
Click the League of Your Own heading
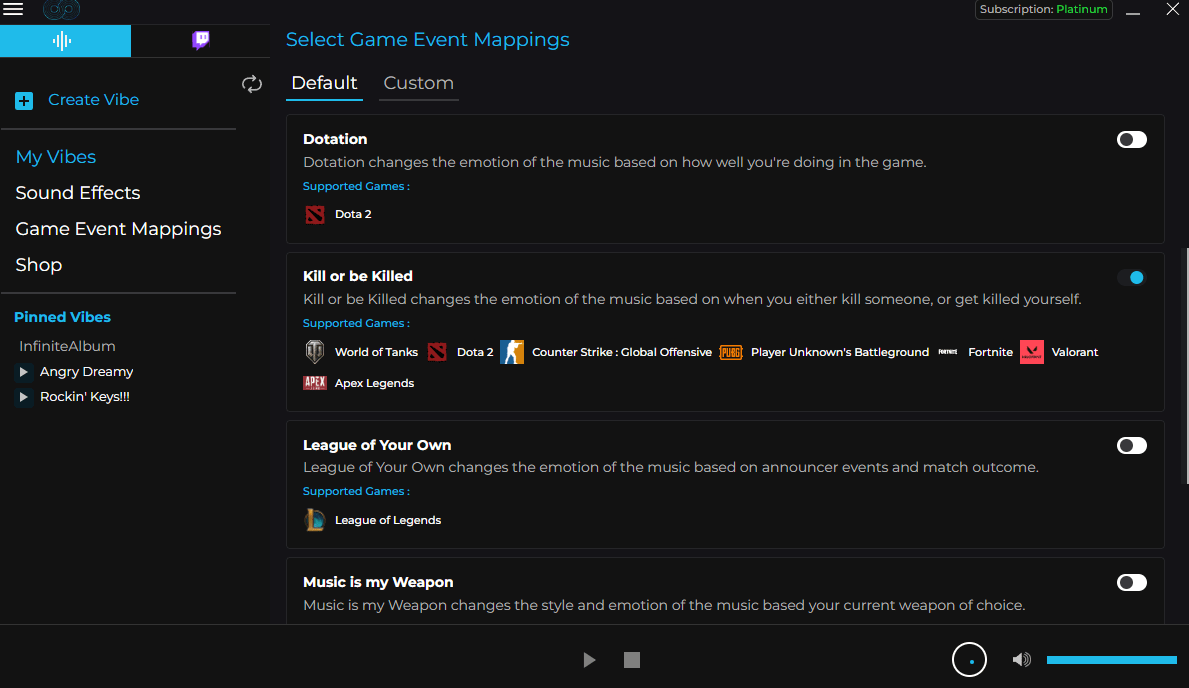pos(377,445)
